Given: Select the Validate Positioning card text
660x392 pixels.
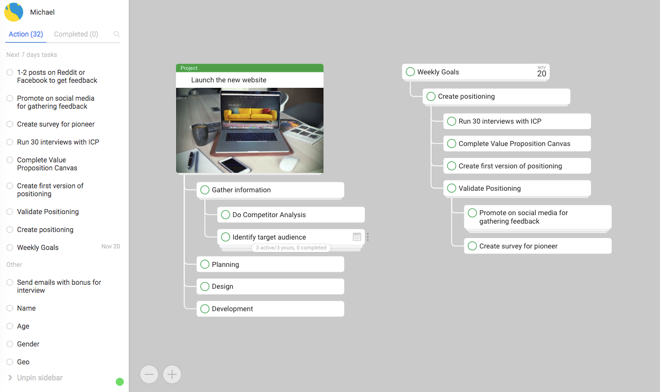Looking at the screenshot, I should click(x=490, y=188).
